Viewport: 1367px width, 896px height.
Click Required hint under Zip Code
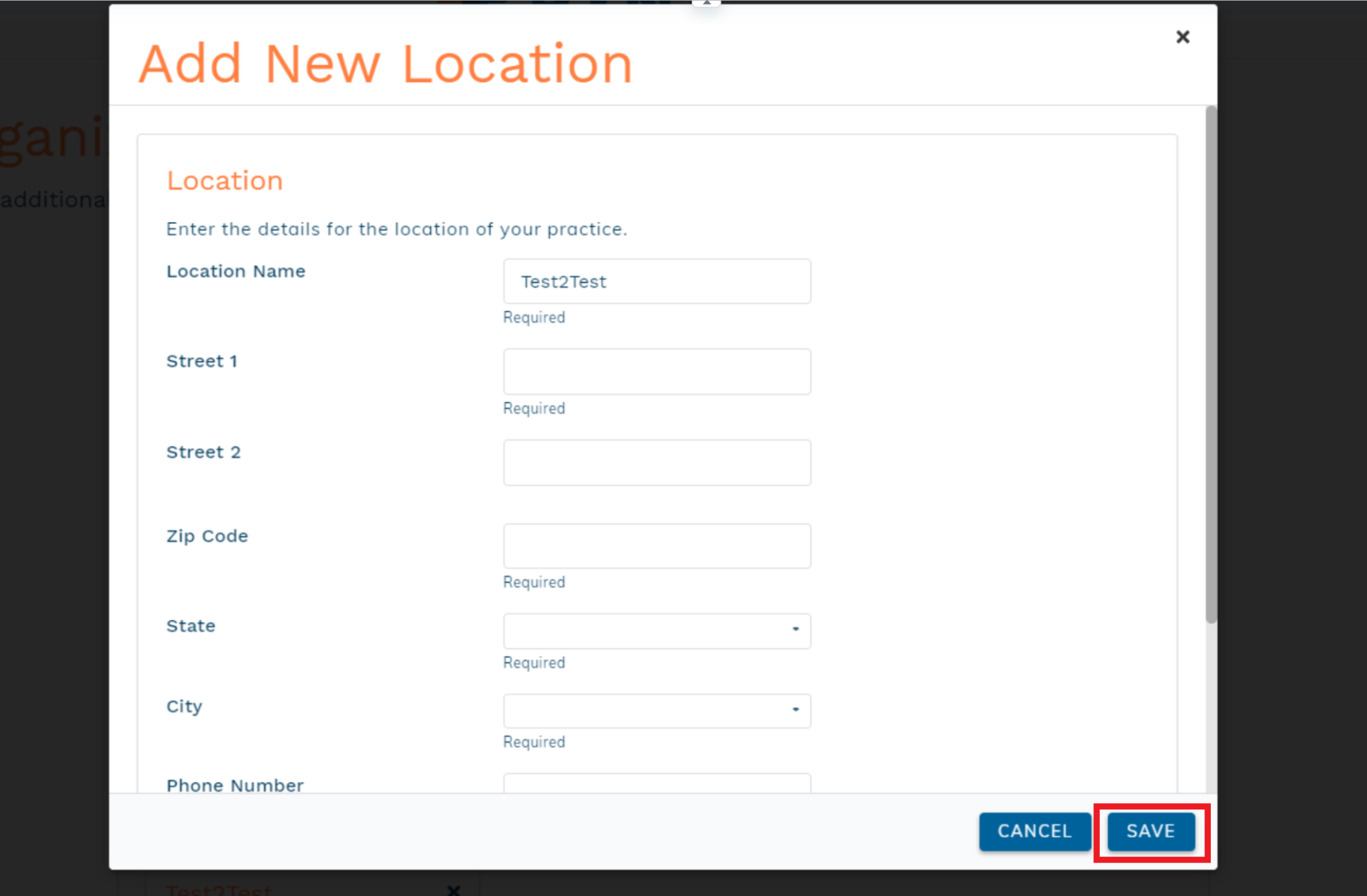tap(534, 582)
